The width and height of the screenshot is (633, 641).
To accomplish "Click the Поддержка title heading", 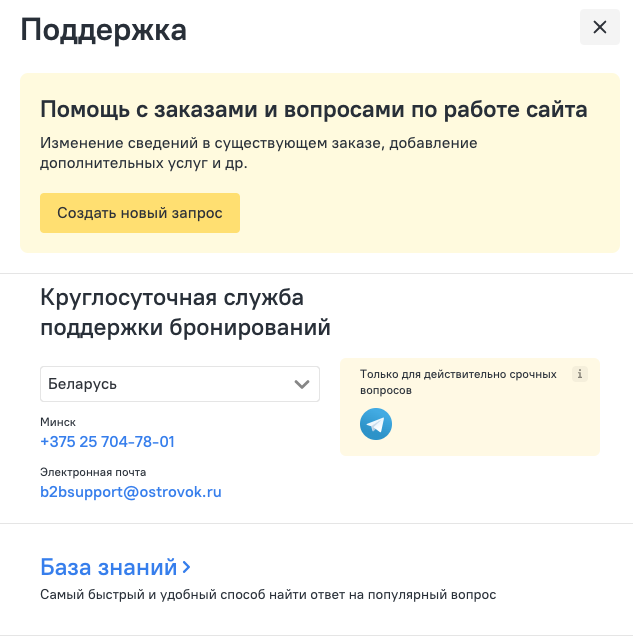I will [103, 30].
